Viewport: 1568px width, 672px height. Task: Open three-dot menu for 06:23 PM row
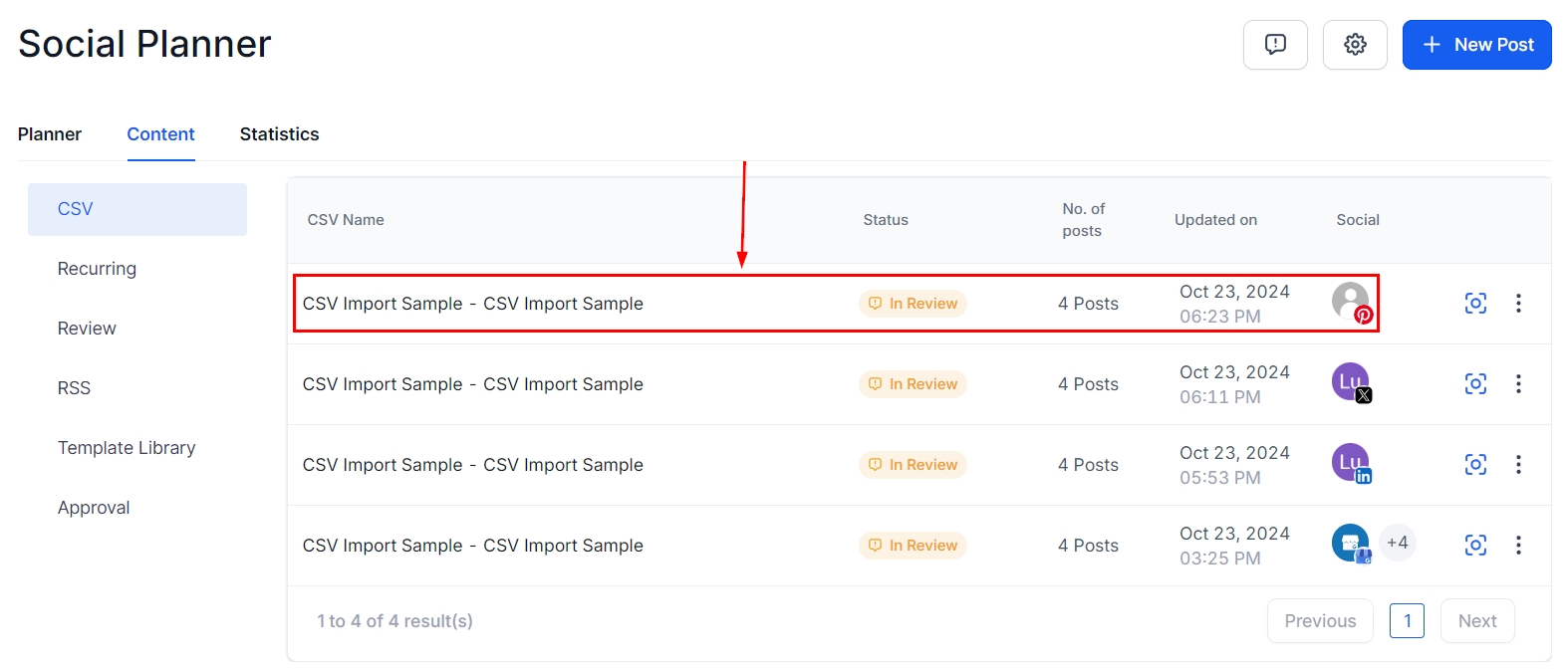coord(1518,304)
